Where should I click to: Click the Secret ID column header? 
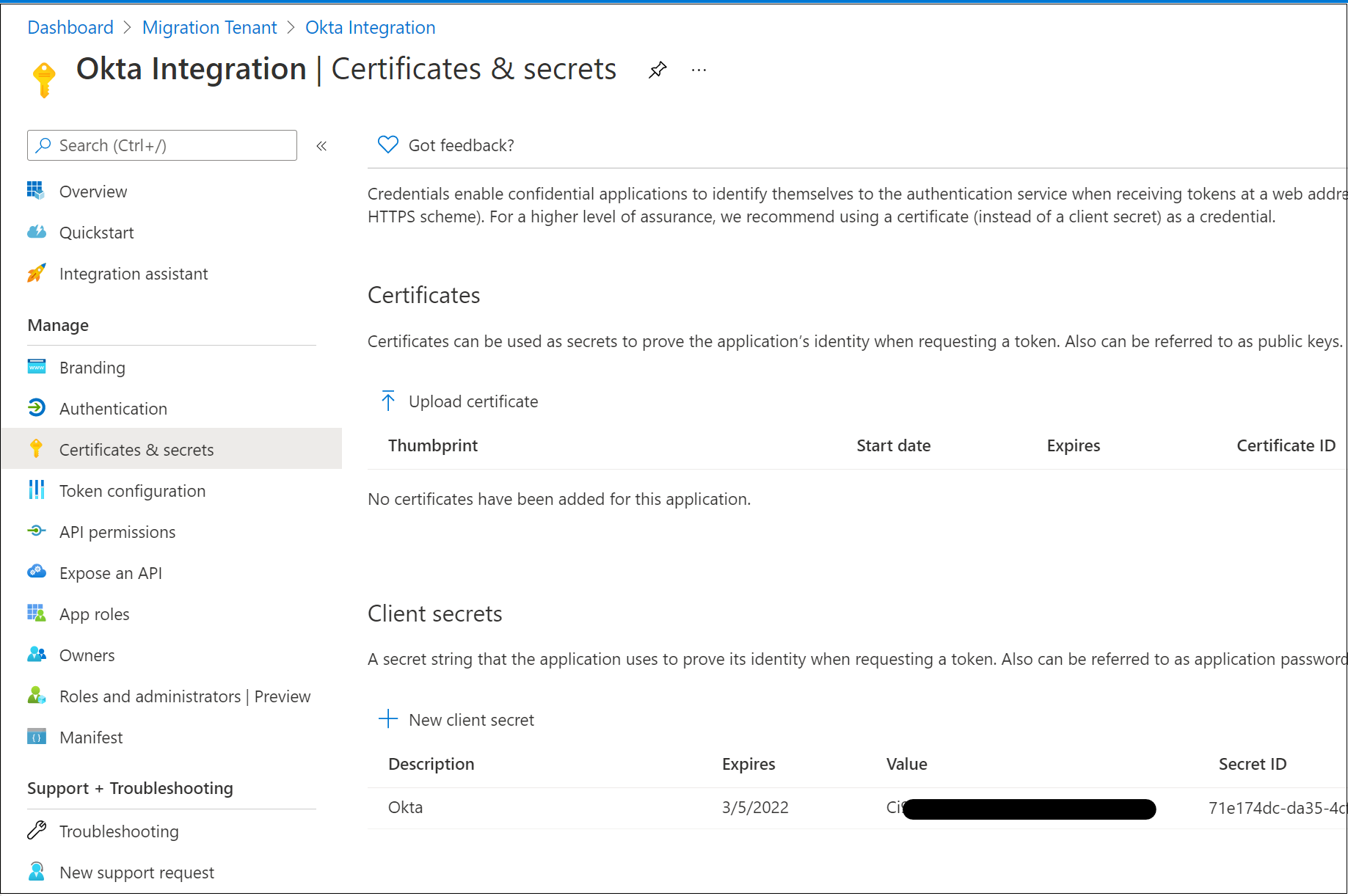coord(1253,764)
